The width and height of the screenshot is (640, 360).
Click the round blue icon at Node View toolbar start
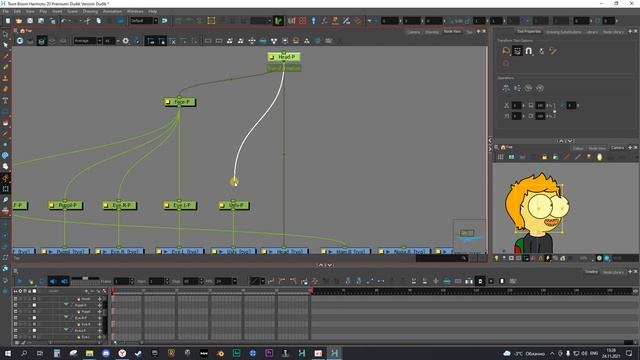[x=20, y=41]
